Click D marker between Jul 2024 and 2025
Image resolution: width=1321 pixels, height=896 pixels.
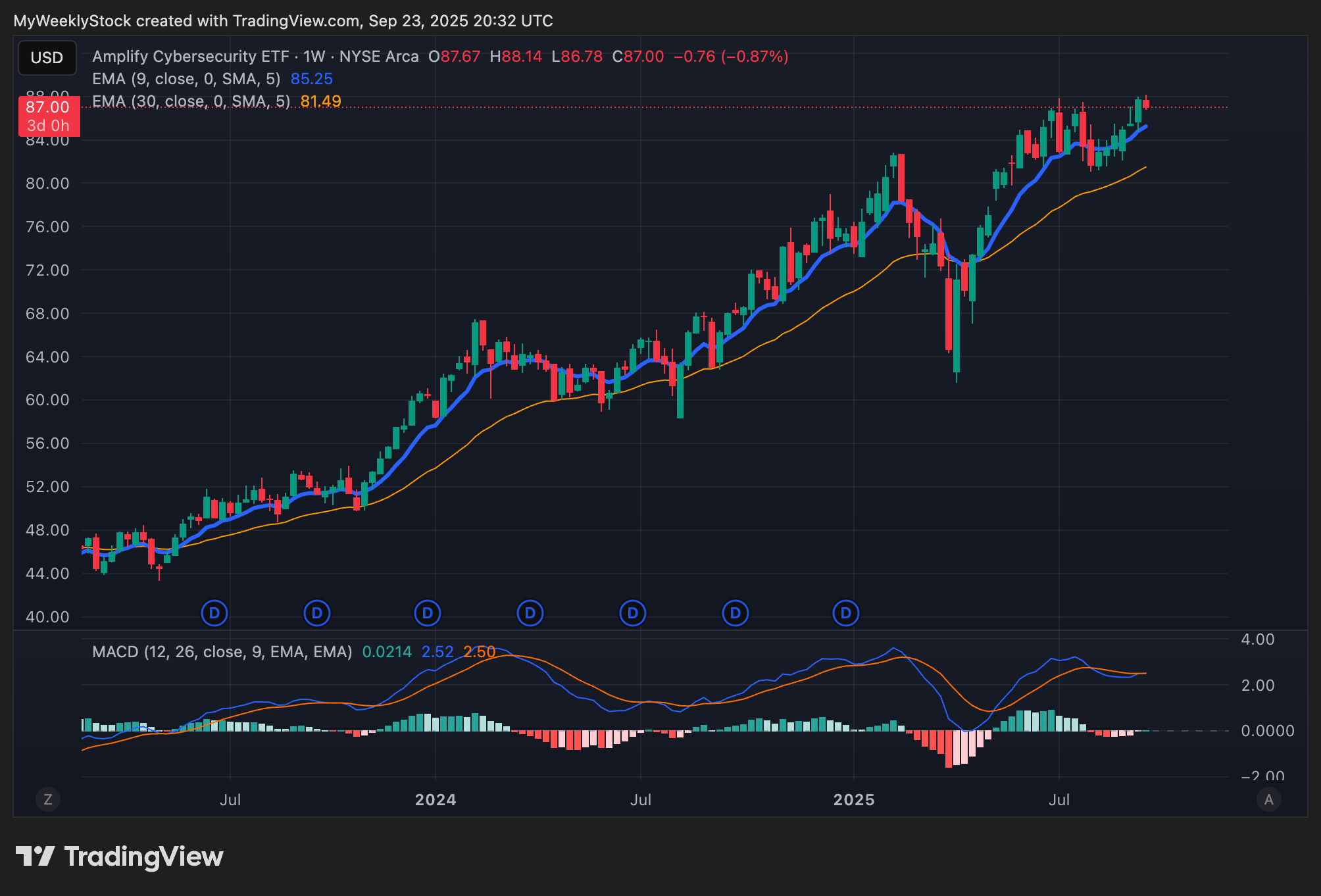[x=735, y=613]
